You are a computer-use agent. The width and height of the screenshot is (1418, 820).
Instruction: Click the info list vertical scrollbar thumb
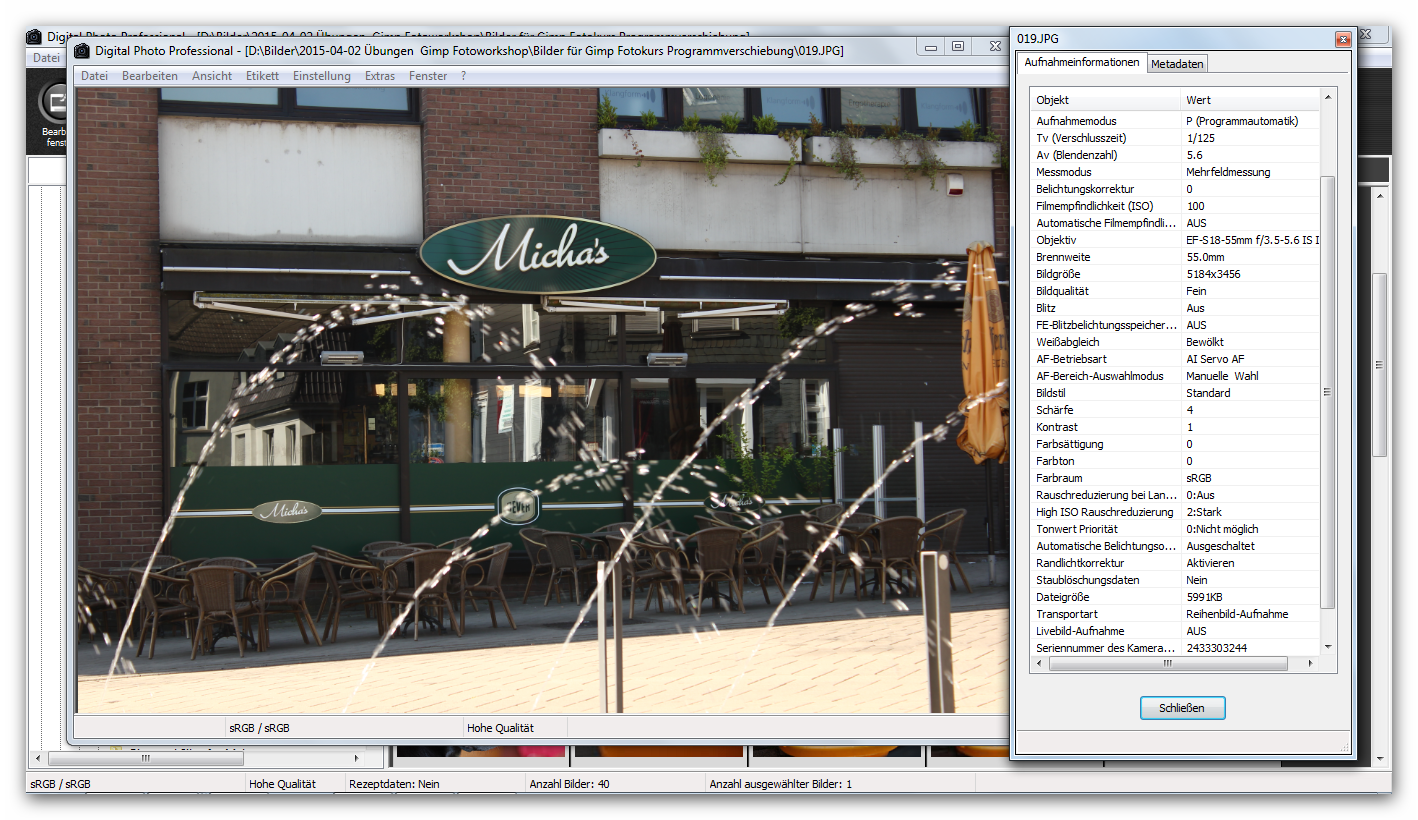pos(1328,392)
